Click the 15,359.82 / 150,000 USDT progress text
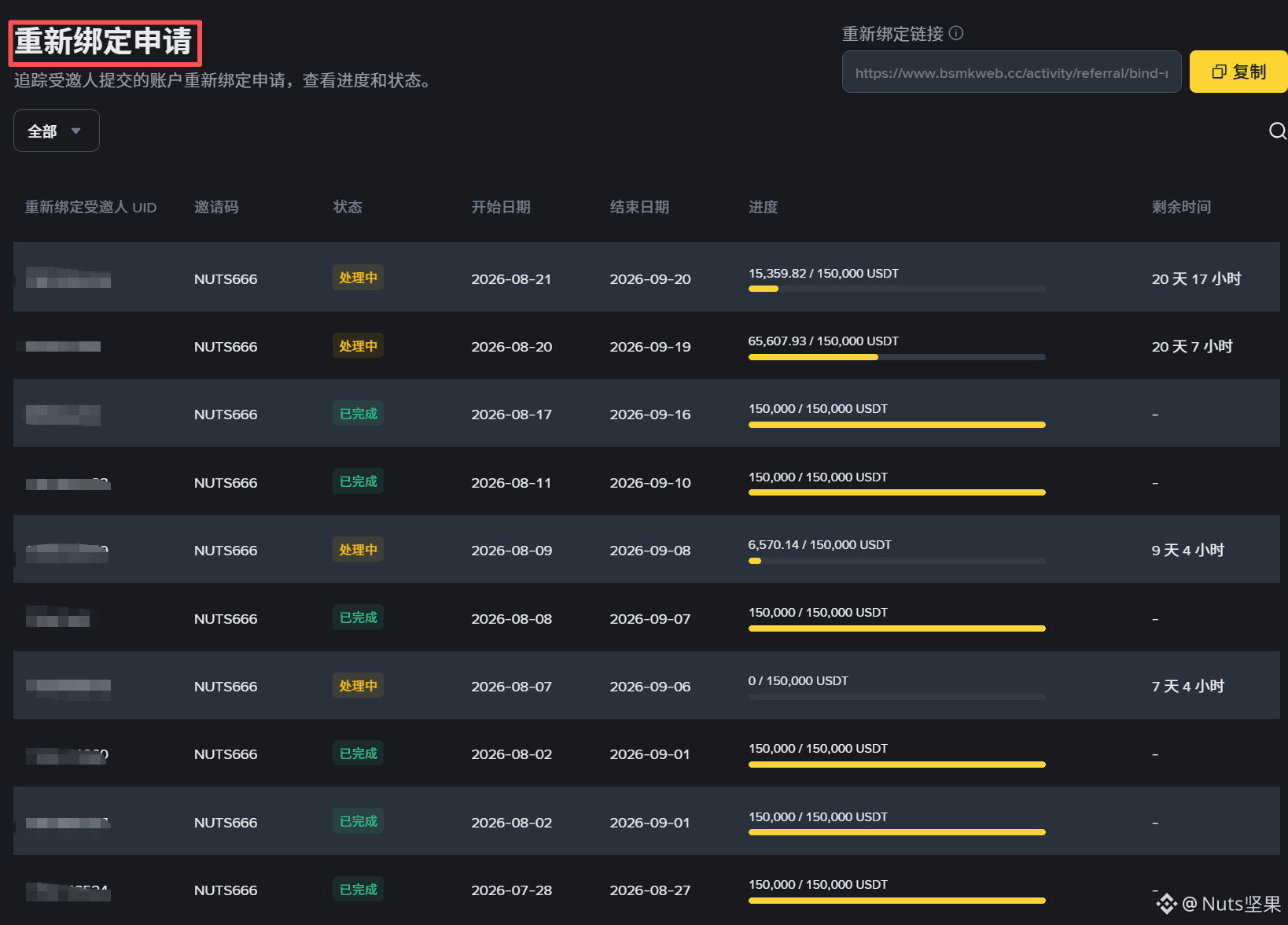This screenshot has width=1288, height=925. tap(823, 273)
